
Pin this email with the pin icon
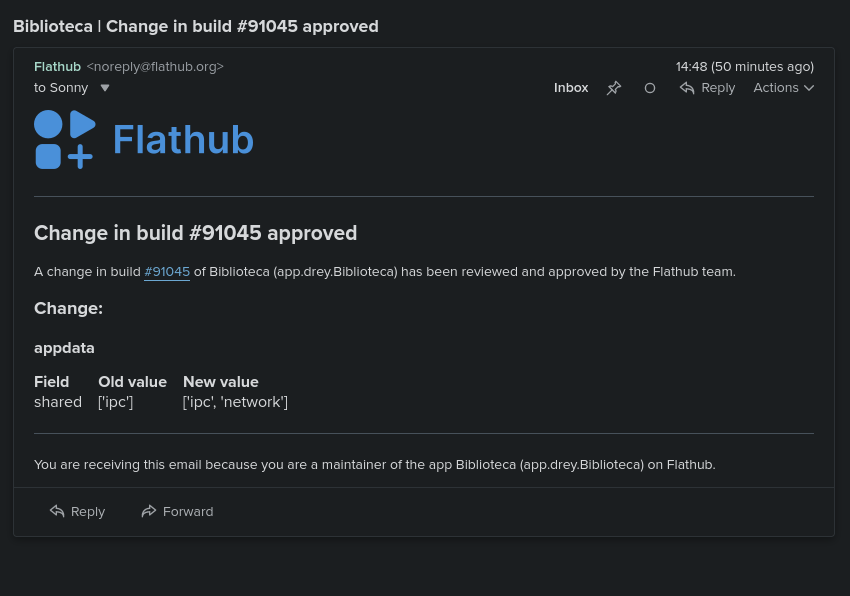tap(614, 88)
